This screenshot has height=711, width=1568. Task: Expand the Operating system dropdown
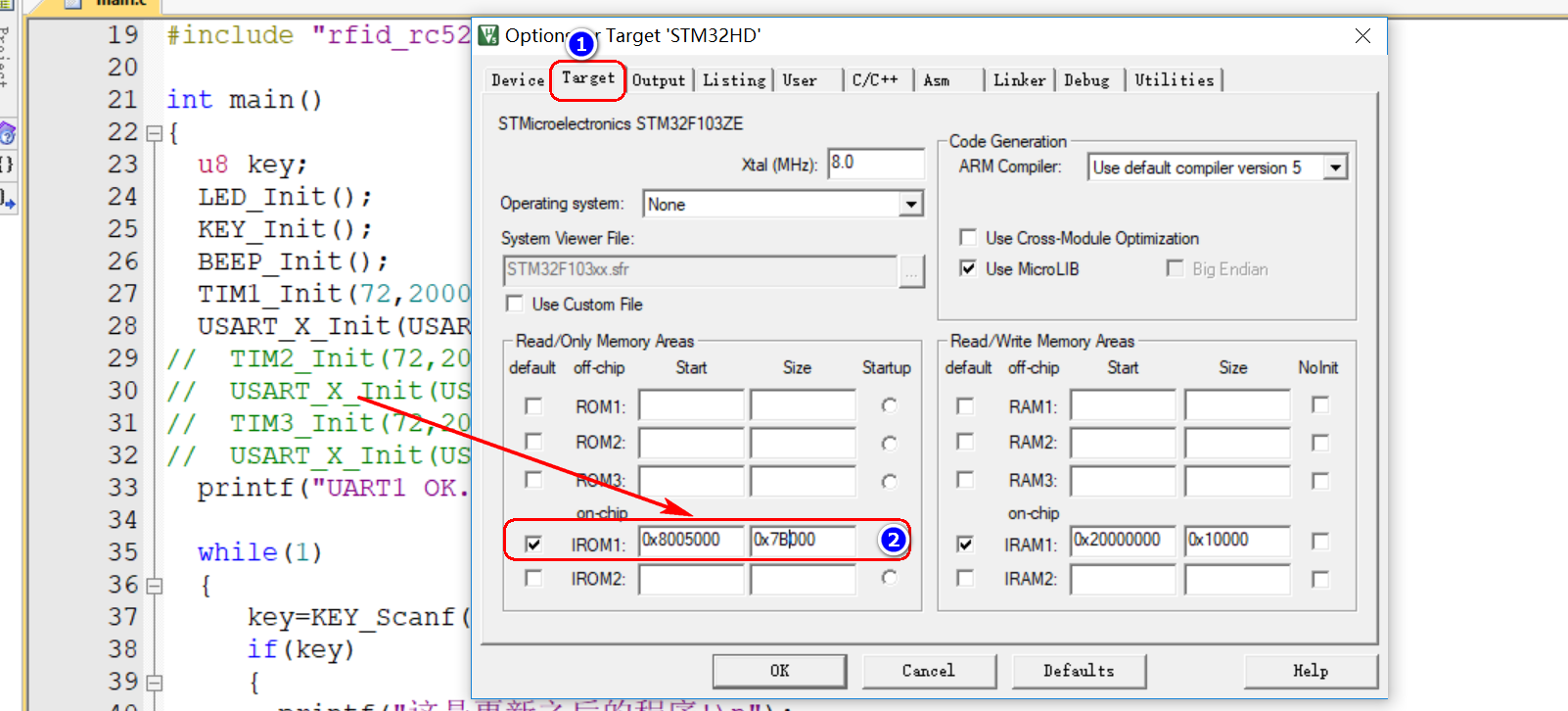click(911, 204)
